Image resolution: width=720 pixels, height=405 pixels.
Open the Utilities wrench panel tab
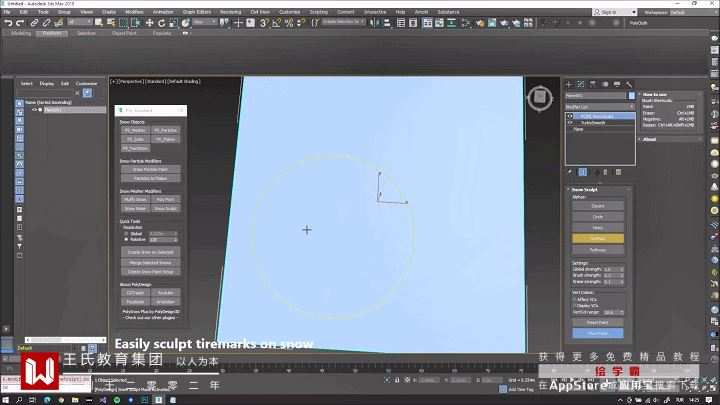click(629, 84)
